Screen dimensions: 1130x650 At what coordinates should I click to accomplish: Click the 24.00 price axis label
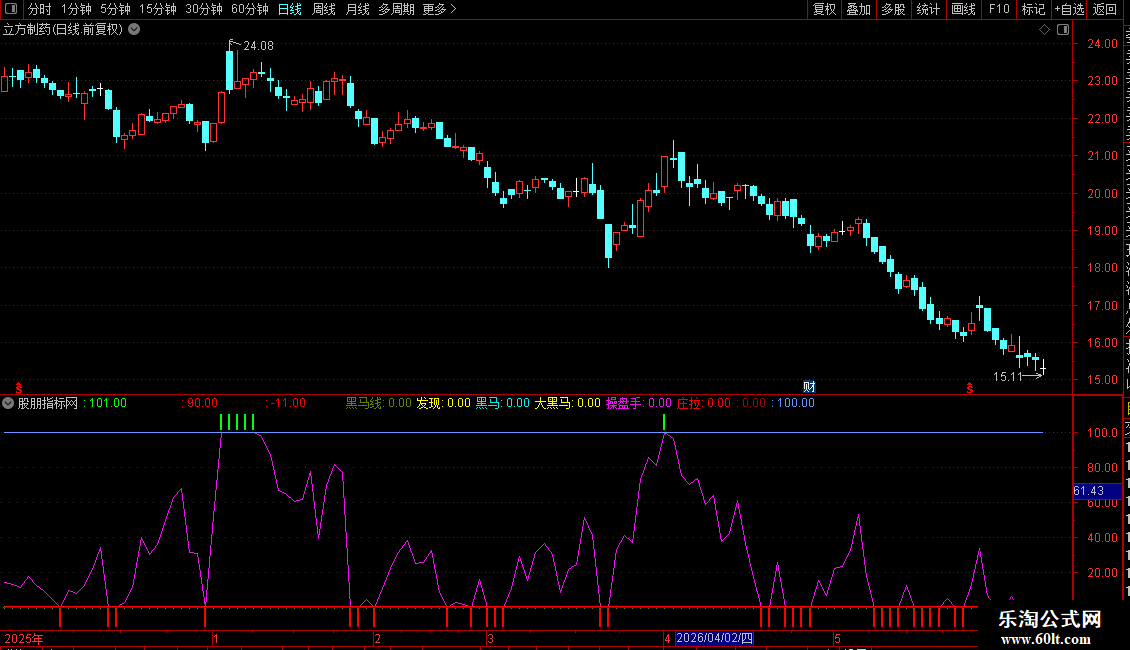pos(1103,43)
